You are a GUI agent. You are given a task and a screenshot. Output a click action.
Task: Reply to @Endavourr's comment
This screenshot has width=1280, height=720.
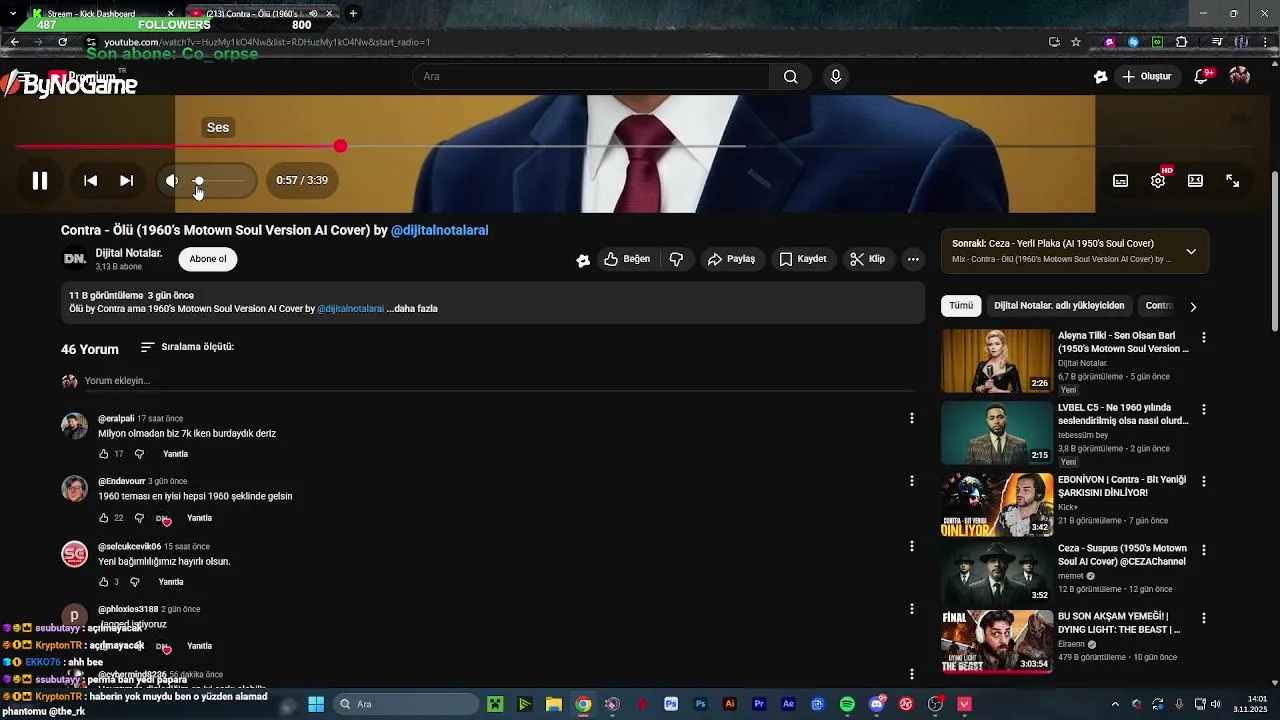pyautogui.click(x=199, y=518)
